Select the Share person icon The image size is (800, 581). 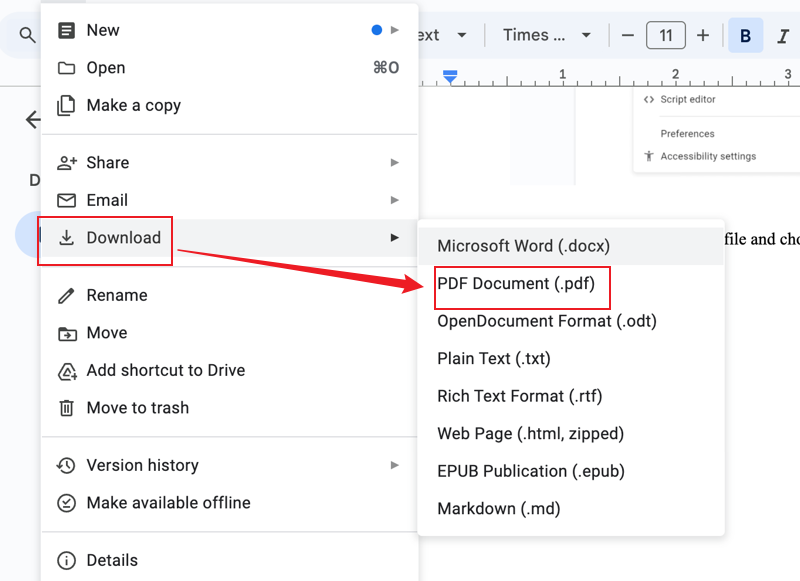(65, 162)
